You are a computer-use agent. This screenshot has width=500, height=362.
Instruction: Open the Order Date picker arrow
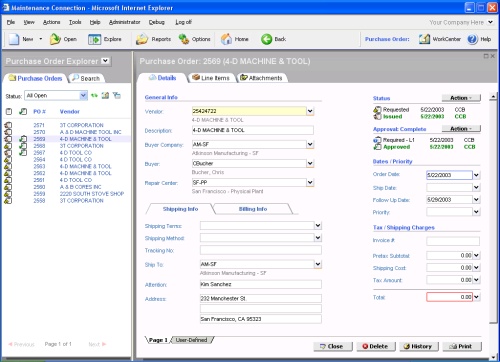click(476, 175)
